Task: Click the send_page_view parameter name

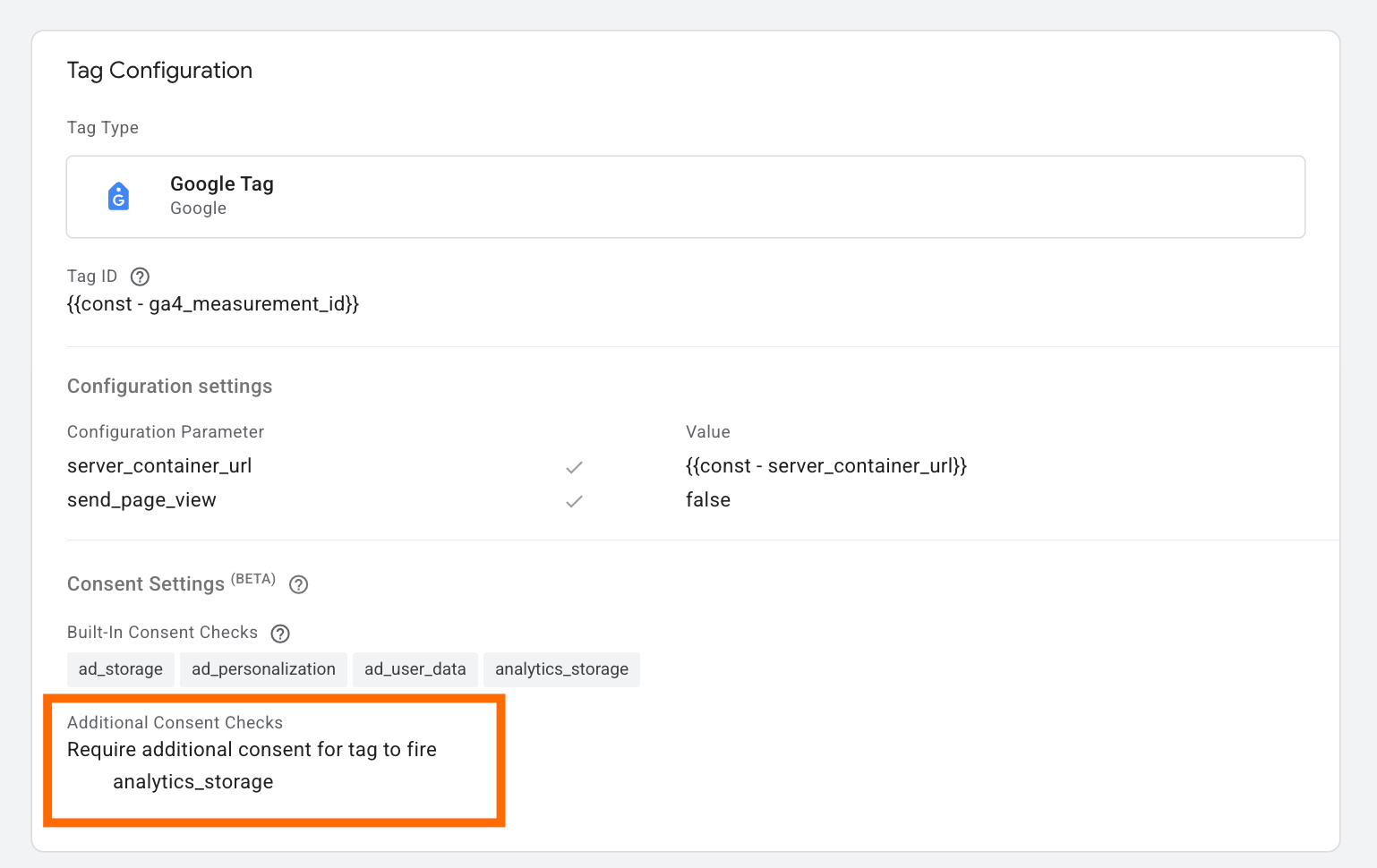Action: 141,500
